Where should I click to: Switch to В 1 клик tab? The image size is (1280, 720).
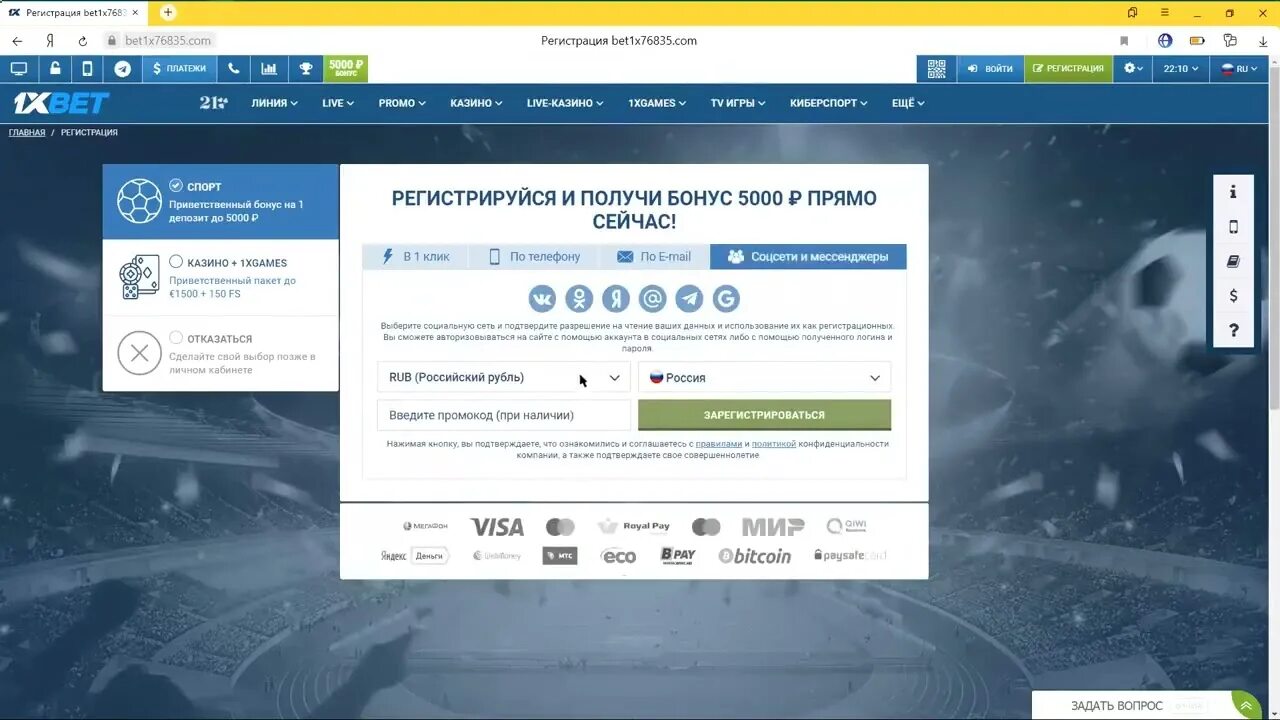[x=416, y=257]
